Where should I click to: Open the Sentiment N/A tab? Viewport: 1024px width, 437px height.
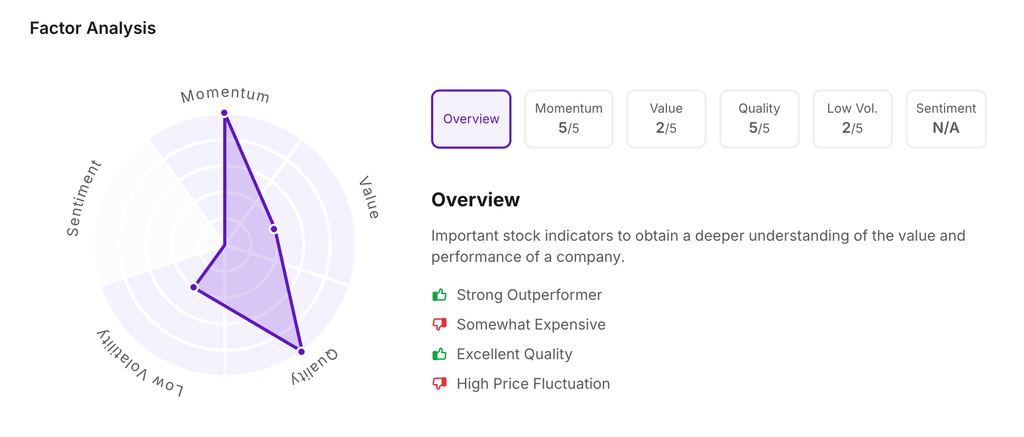pos(945,119)
